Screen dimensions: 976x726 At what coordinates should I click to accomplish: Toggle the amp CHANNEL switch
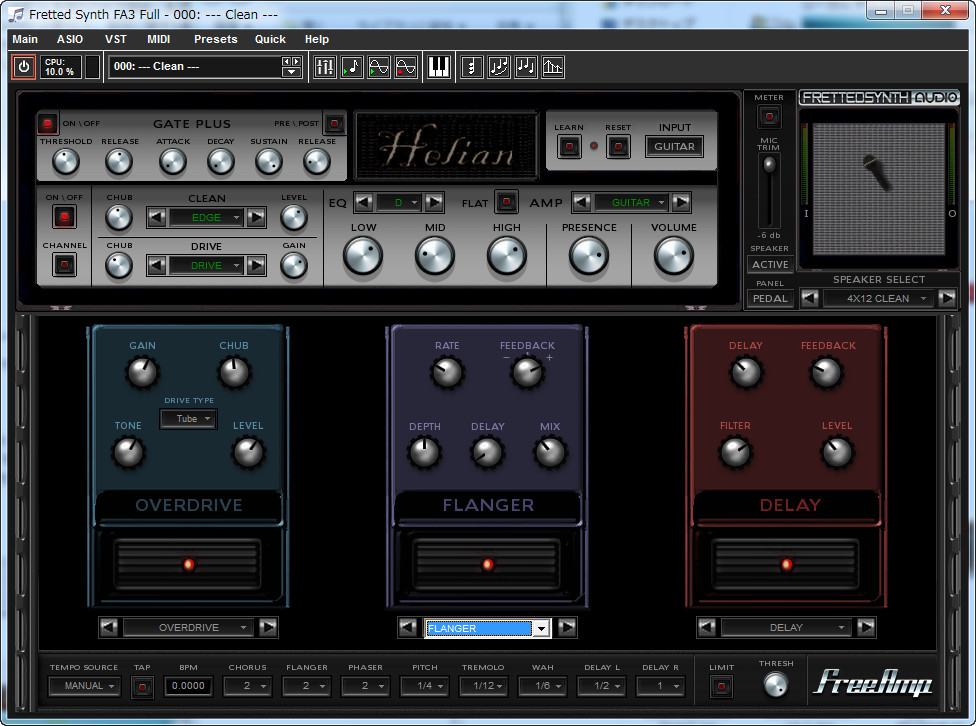(x=64, y=265)
